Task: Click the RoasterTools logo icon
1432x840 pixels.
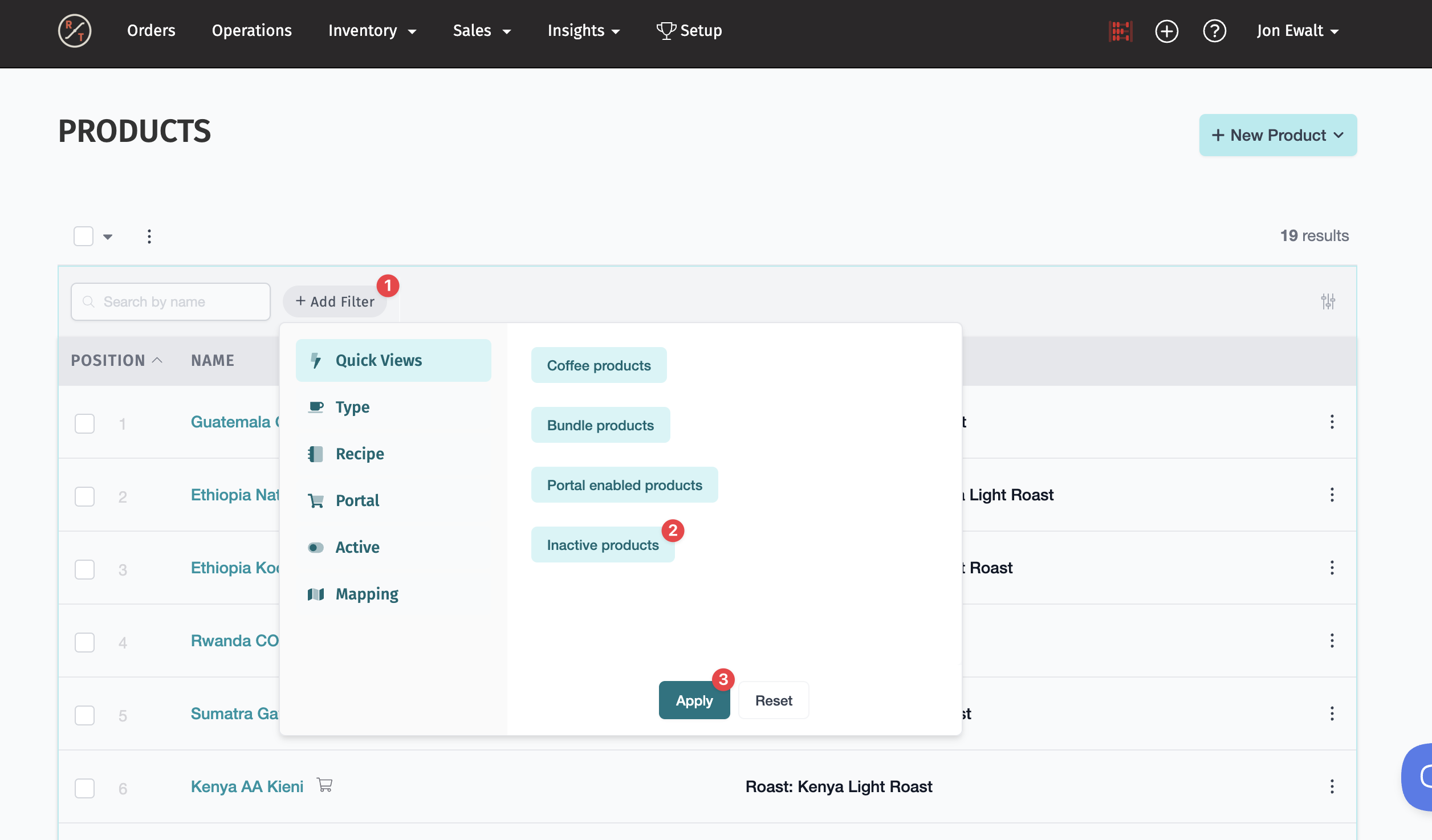Action: (75, 31)
